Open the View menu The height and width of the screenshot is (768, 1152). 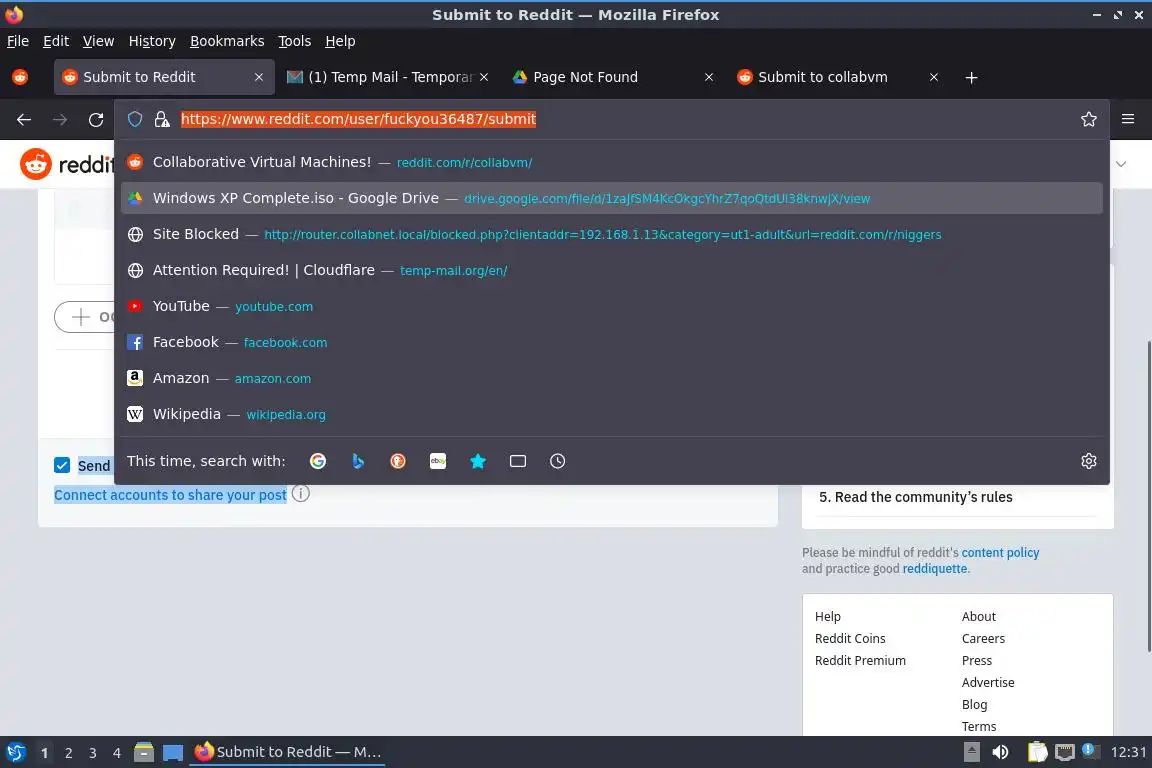click(x=98, y=41)
